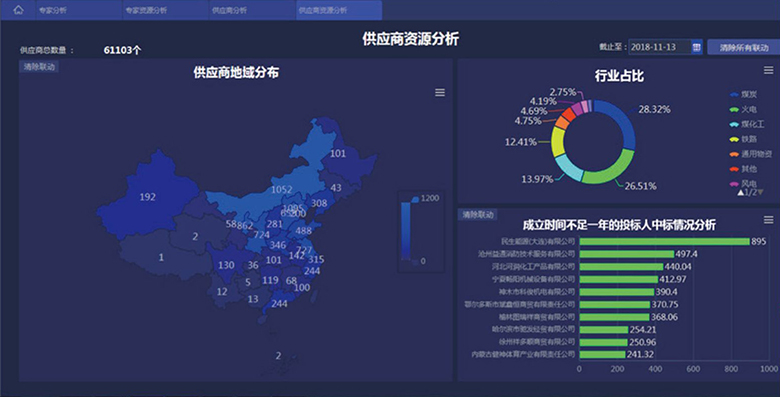
Task: Adjust the map color scale upper handle at 1200
Action: tap(414, 199)
